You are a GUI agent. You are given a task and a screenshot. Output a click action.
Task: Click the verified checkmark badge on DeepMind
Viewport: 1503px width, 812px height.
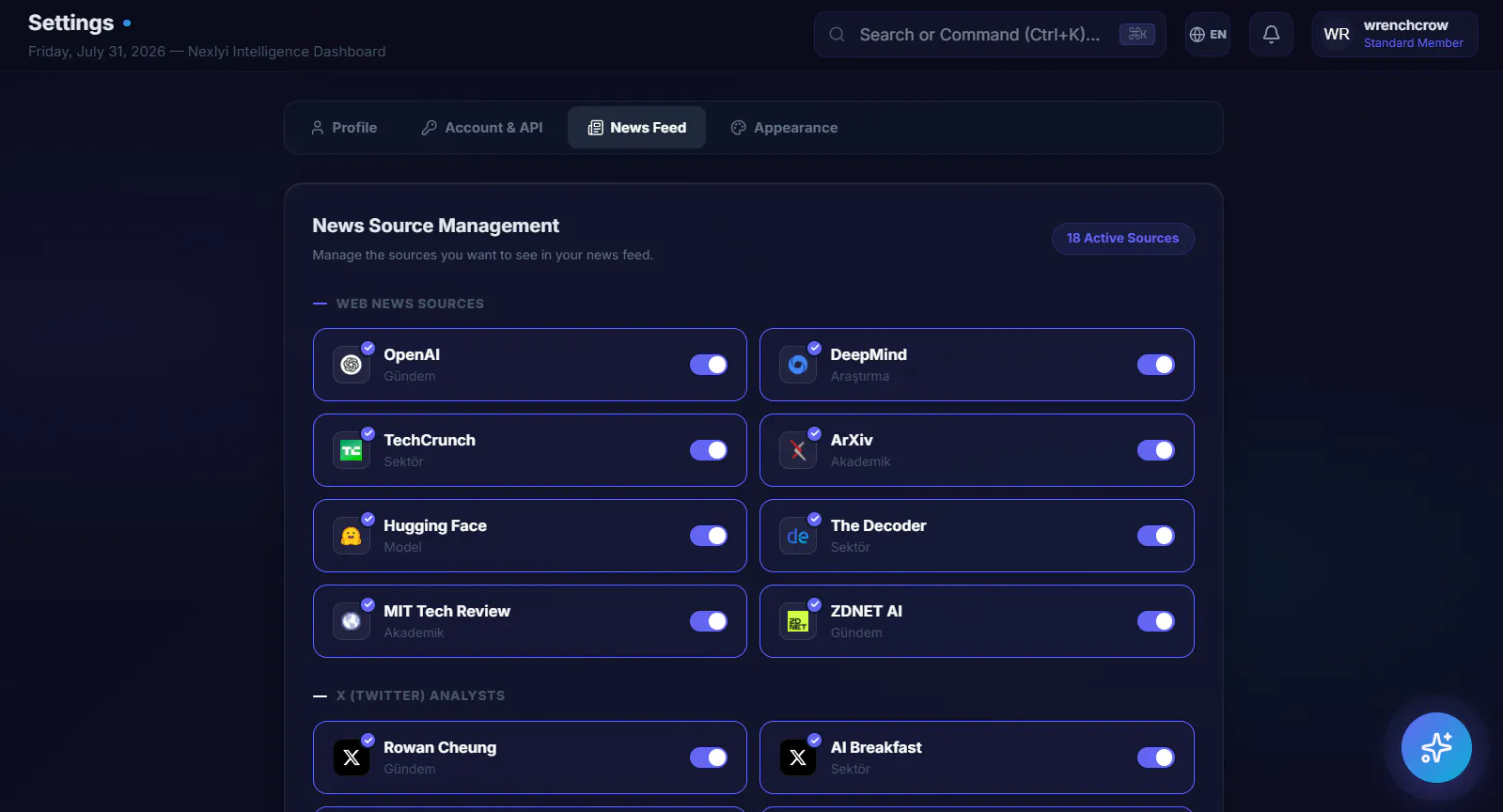pos(815,348)
